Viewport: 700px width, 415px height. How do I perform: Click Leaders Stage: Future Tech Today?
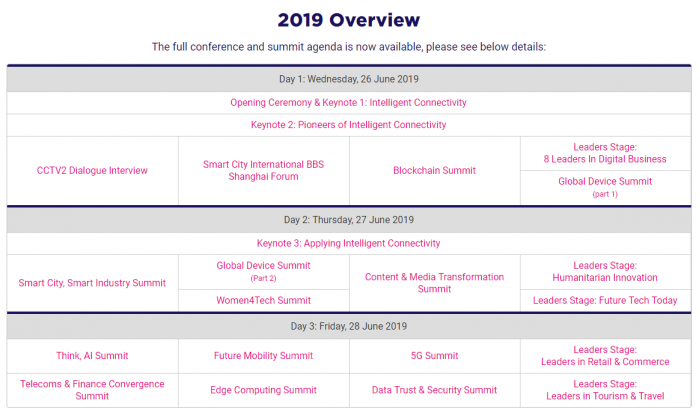(605, 300)
